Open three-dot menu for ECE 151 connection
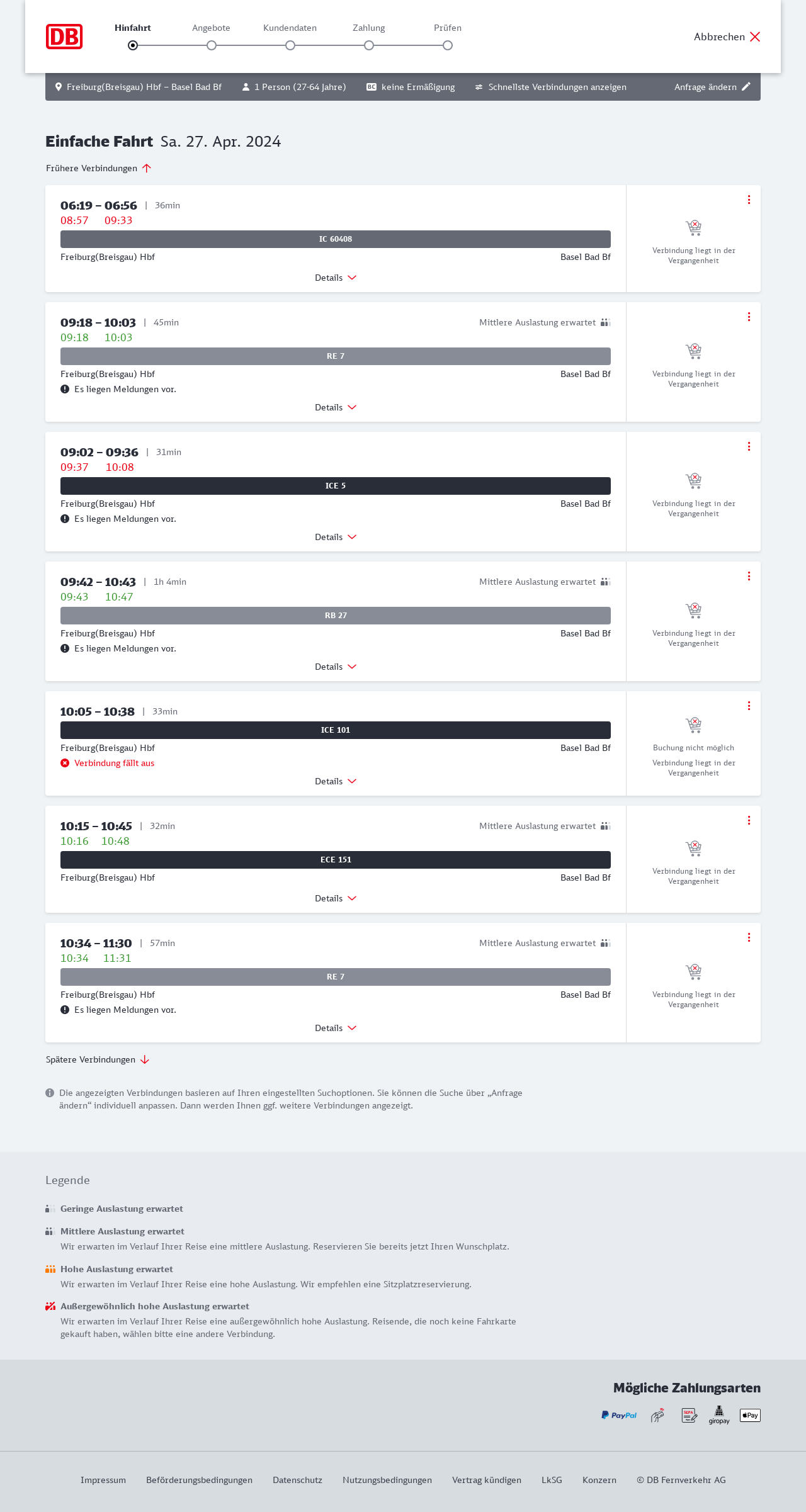 [x=749, y=820]
